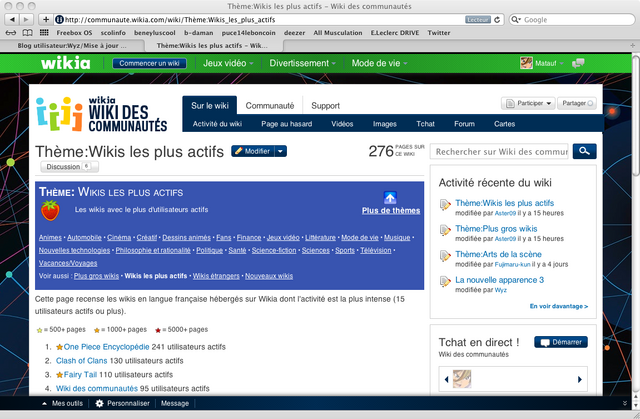Click Google search magnifier dropdown
The width and height of the screenshot is (640, 419).
point(516,20)
